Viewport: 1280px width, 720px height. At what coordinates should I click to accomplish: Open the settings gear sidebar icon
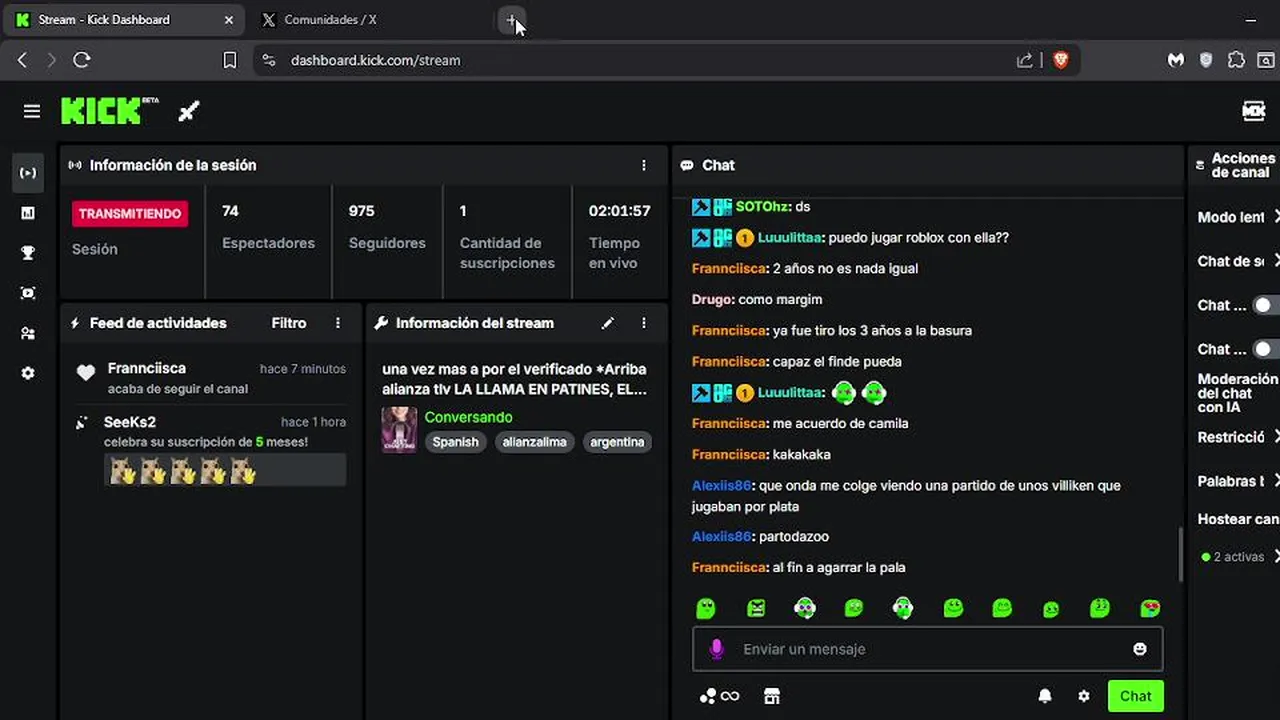(x=28, y=373)
